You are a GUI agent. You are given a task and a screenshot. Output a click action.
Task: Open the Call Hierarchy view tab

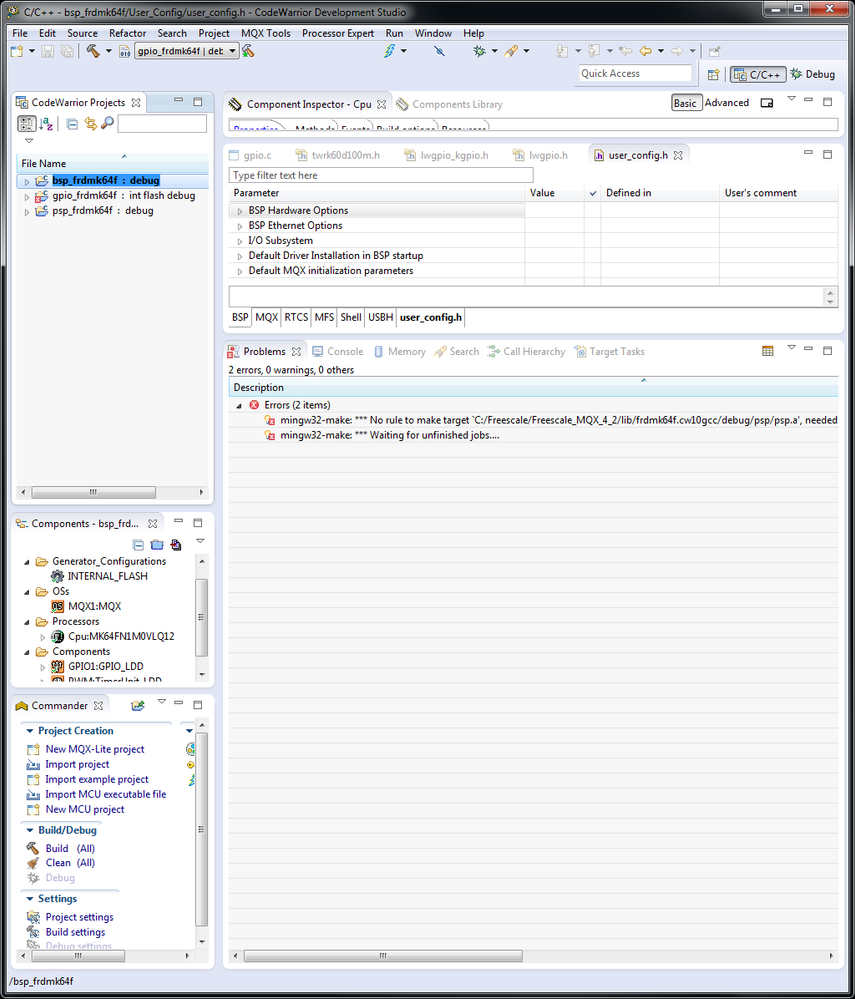pyautogui.click(x=526, y=352)
